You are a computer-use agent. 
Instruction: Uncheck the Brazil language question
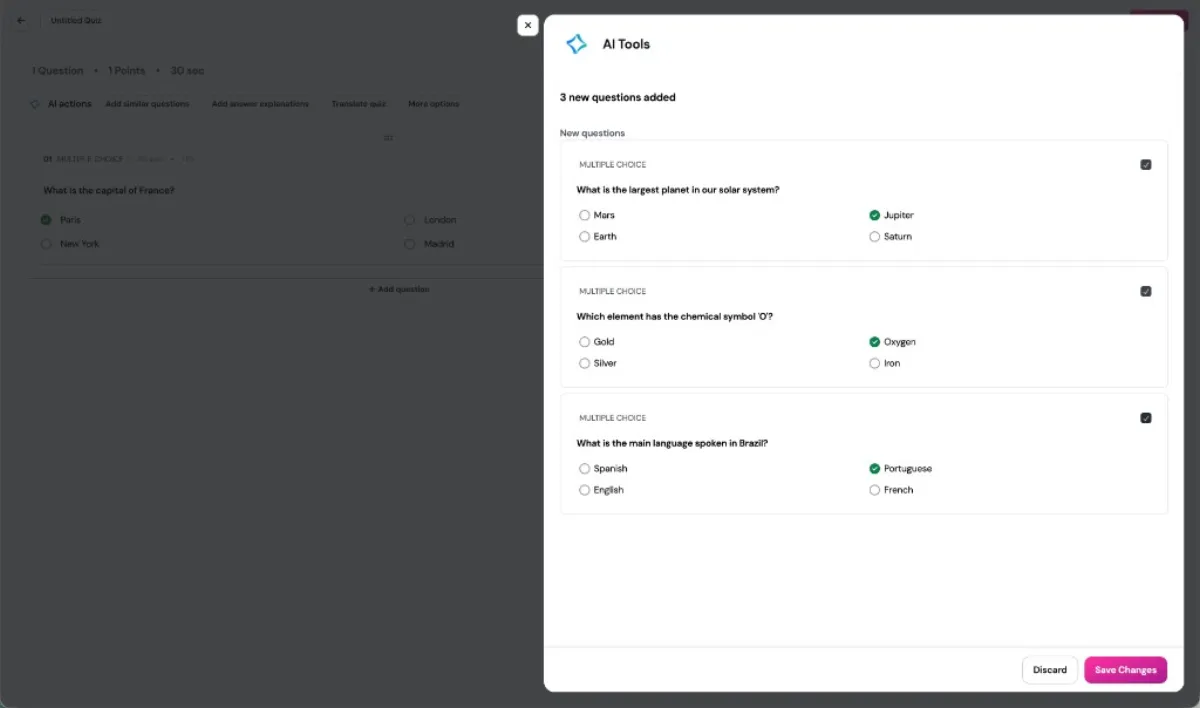coord(1146,418)
